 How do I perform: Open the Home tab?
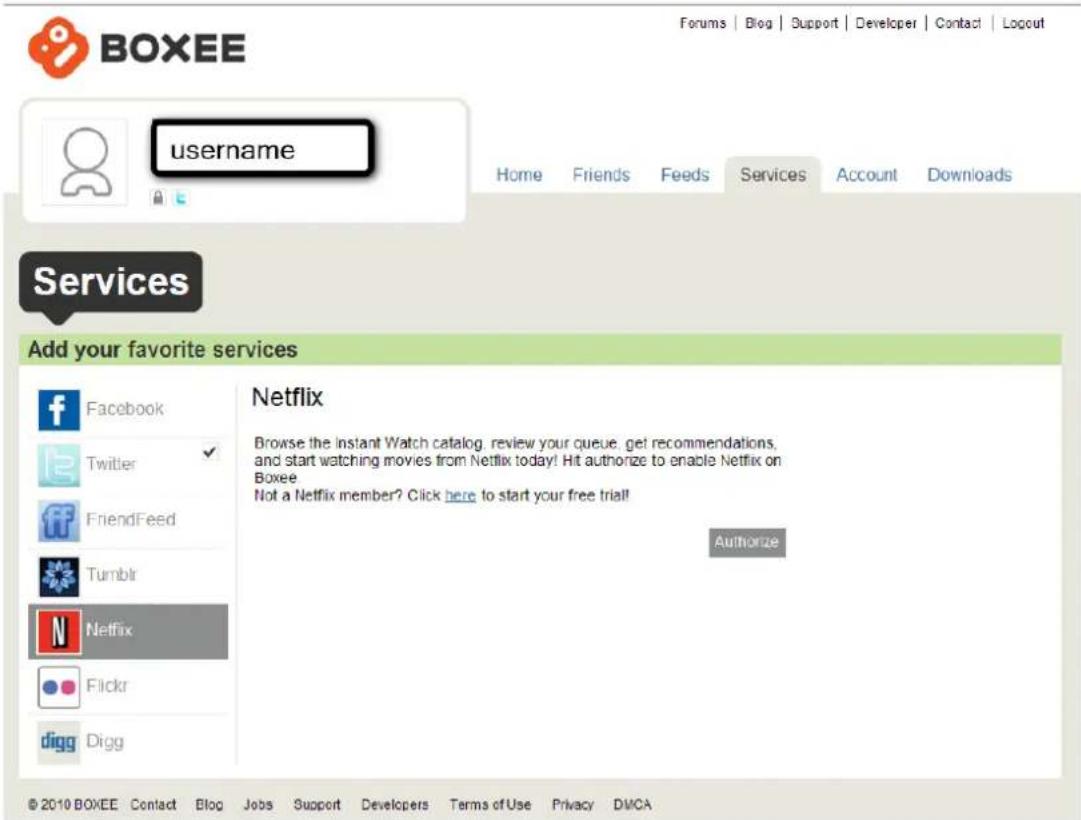(519, 175)
